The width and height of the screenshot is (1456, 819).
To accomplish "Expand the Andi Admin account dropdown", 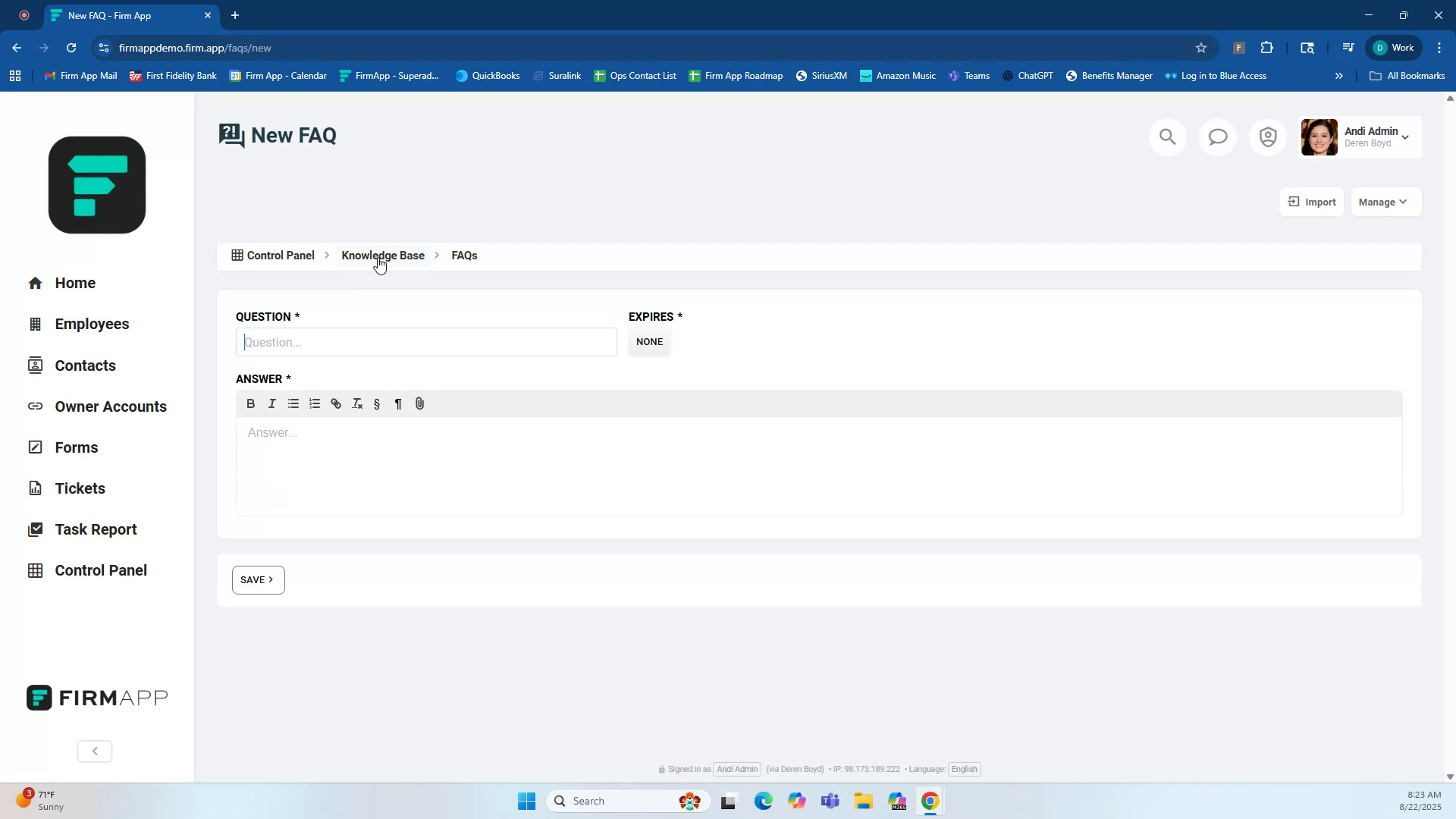I will 1376,136.
